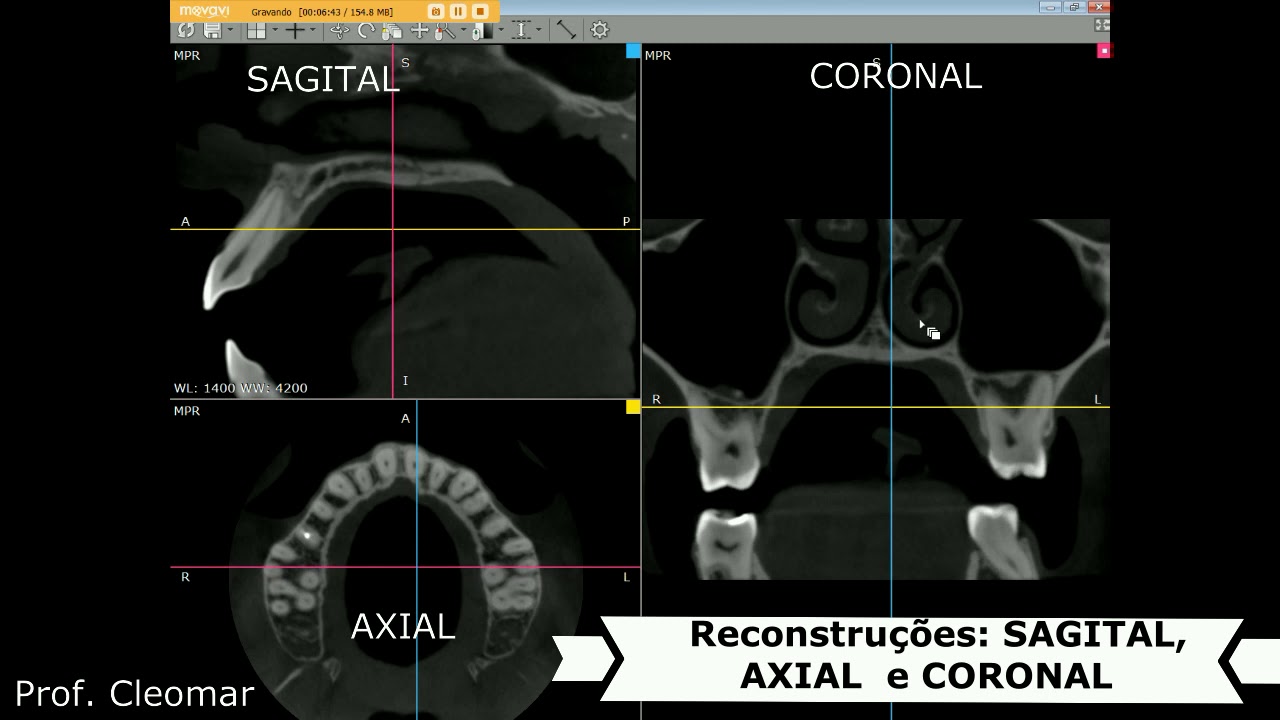Open the dropdown arrow beside the save icon

pos(230,30)
